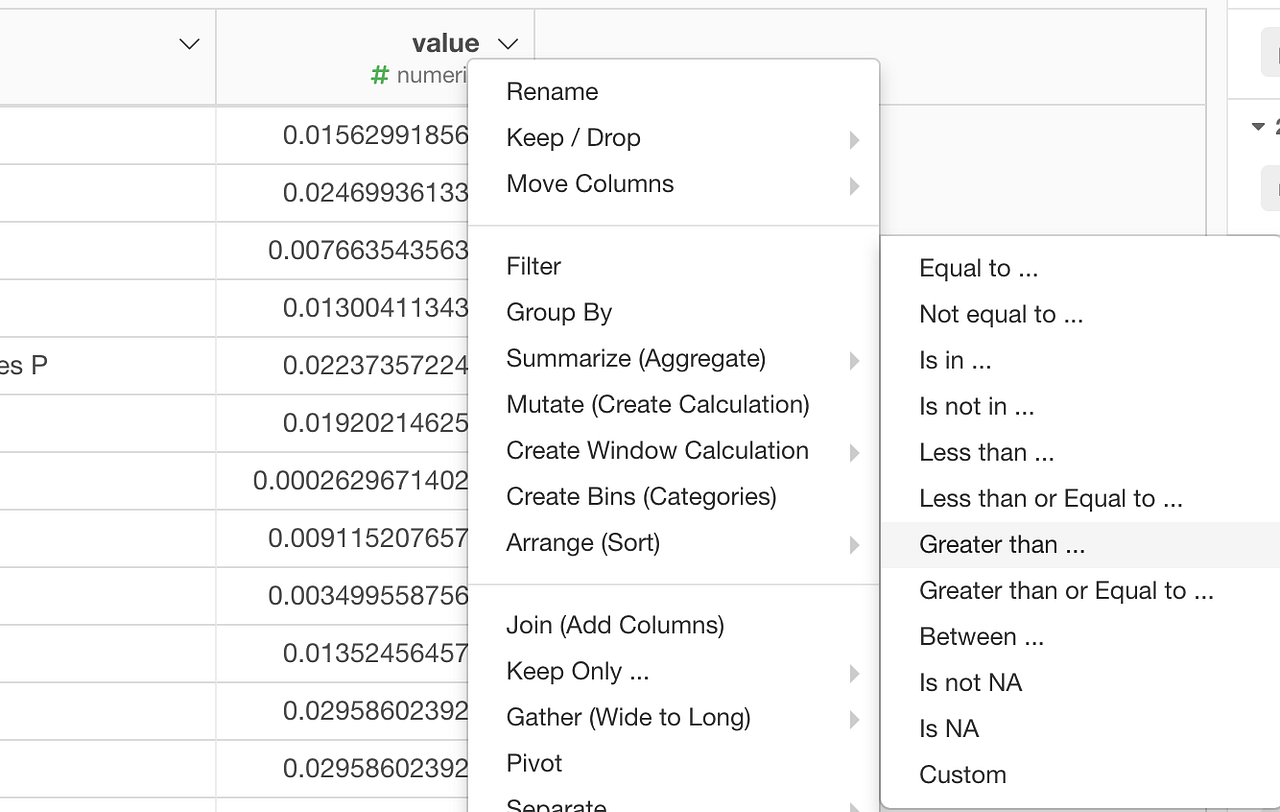The image size is (1280, 812).
Task: Collapse step 2 in the right panel
Action: pos(1257,127)
